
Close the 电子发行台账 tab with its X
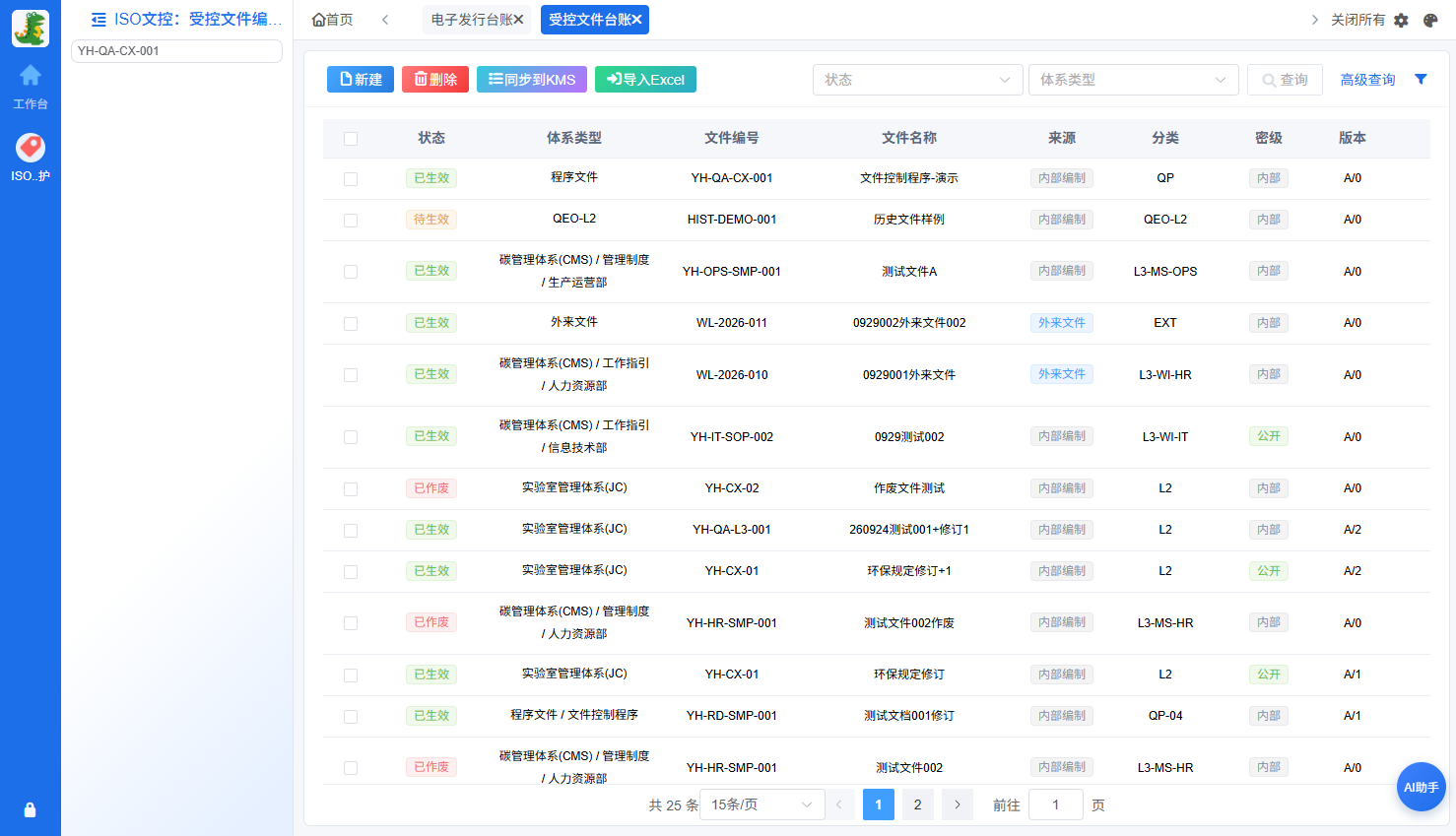click(x=518, y=20)
